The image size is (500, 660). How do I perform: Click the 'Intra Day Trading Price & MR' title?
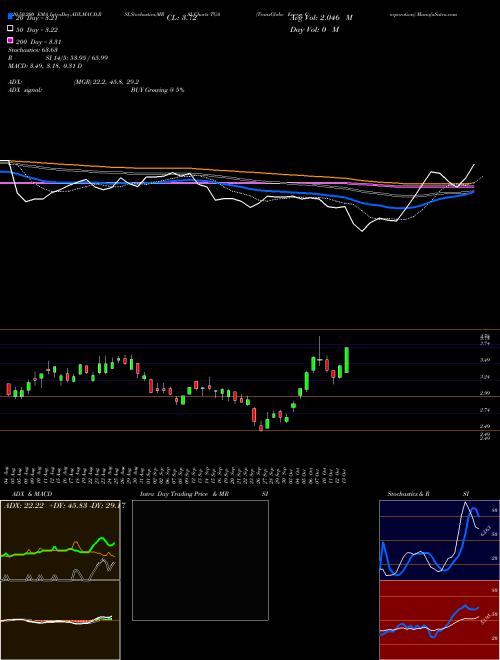184,494
